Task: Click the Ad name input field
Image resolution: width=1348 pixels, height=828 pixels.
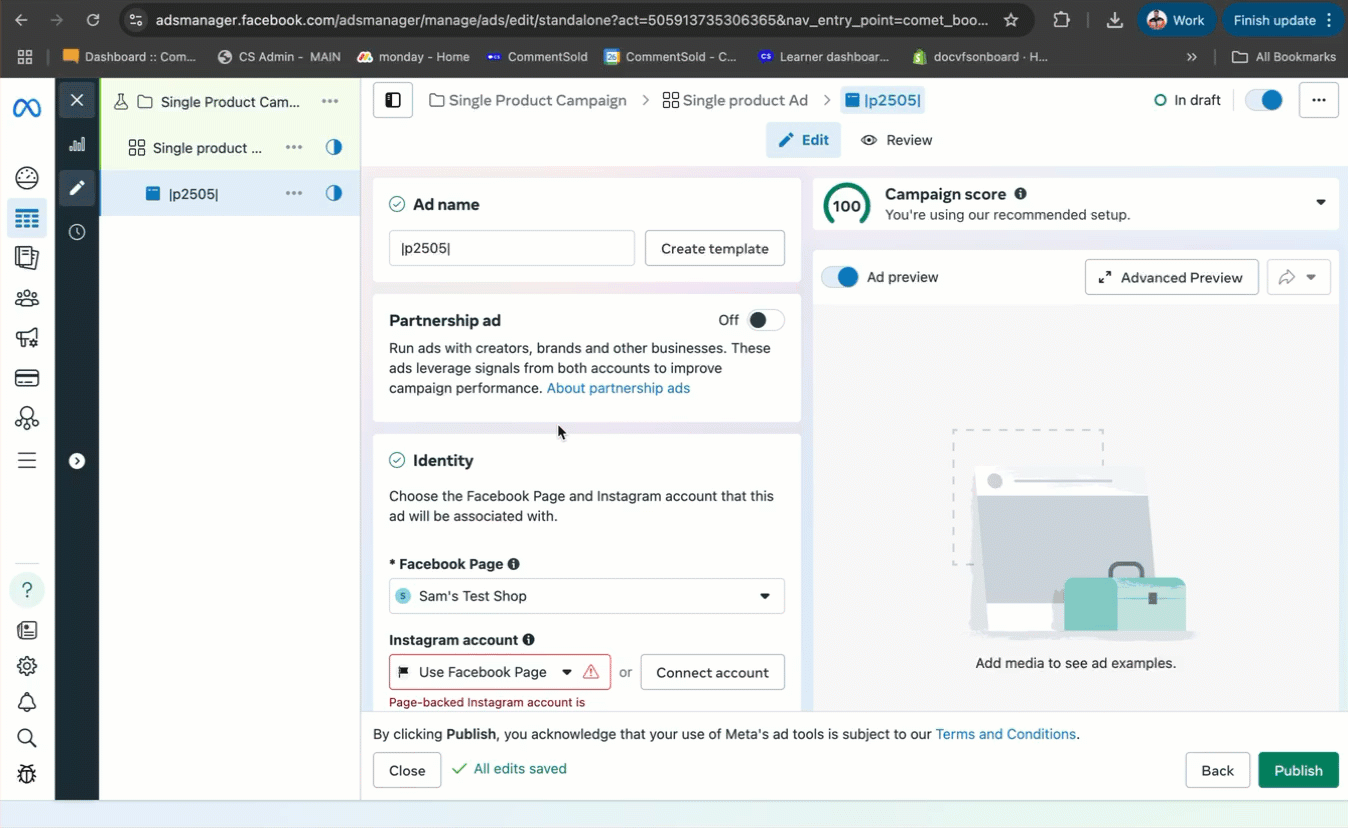Action: point(511,248)
